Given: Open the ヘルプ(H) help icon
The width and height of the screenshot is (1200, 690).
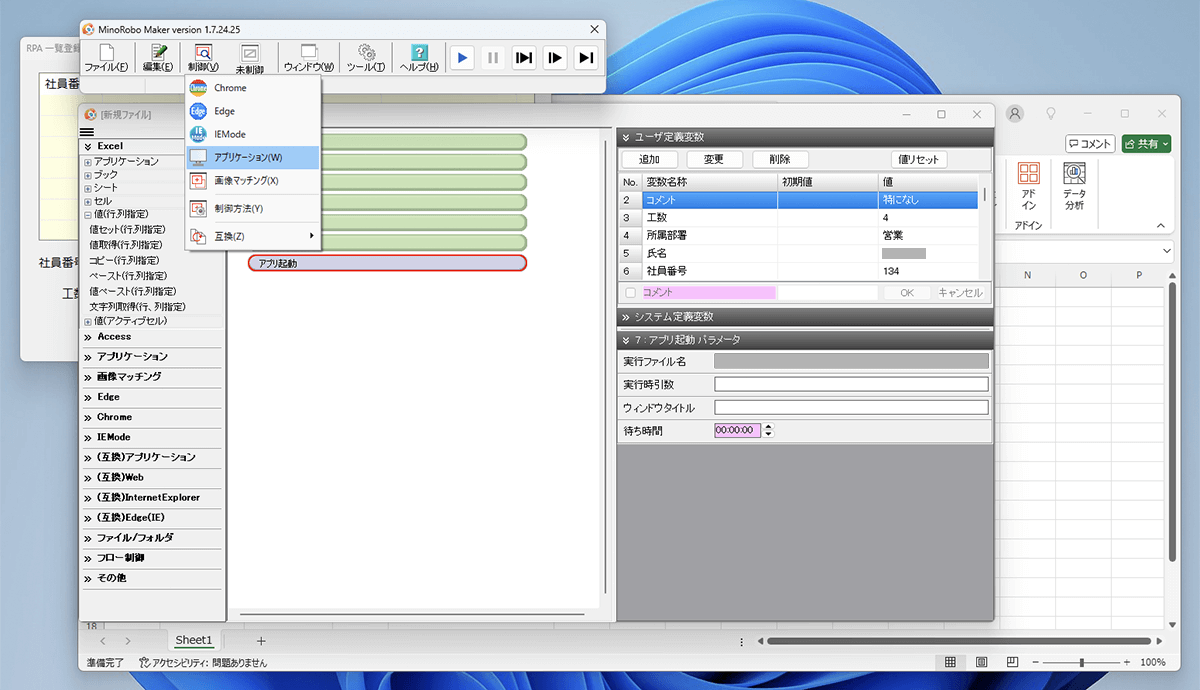Looking at the screenshot, I should pyautogui.click(x=419, y=58).
